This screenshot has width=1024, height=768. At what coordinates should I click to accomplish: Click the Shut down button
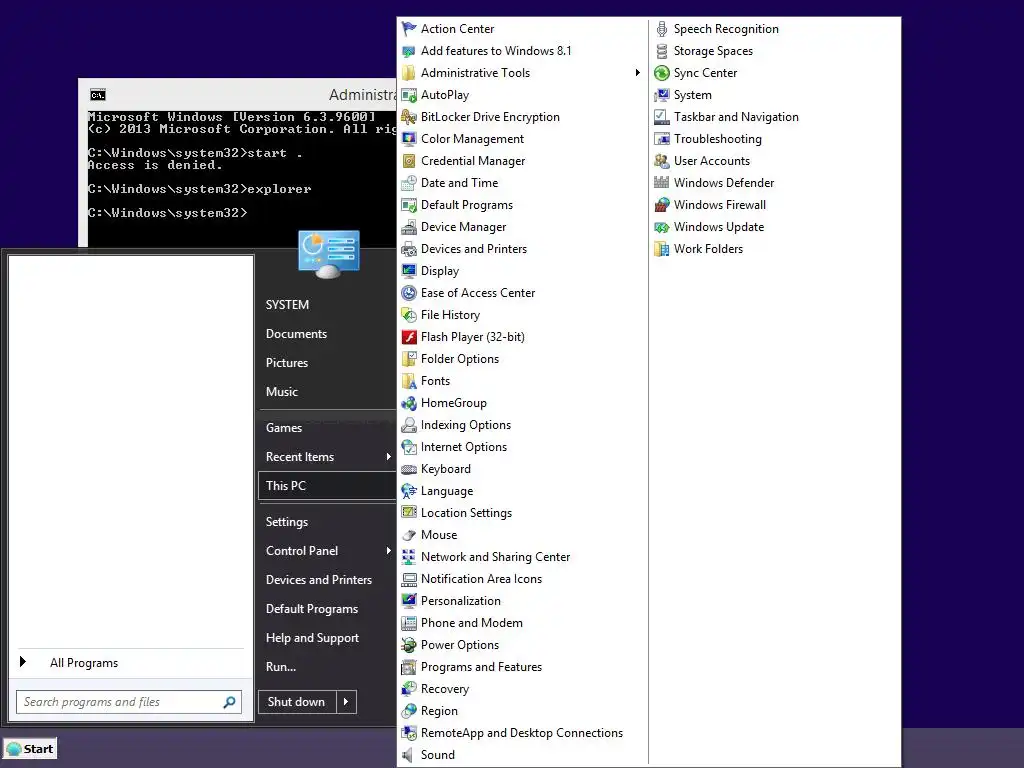point(297,702)
